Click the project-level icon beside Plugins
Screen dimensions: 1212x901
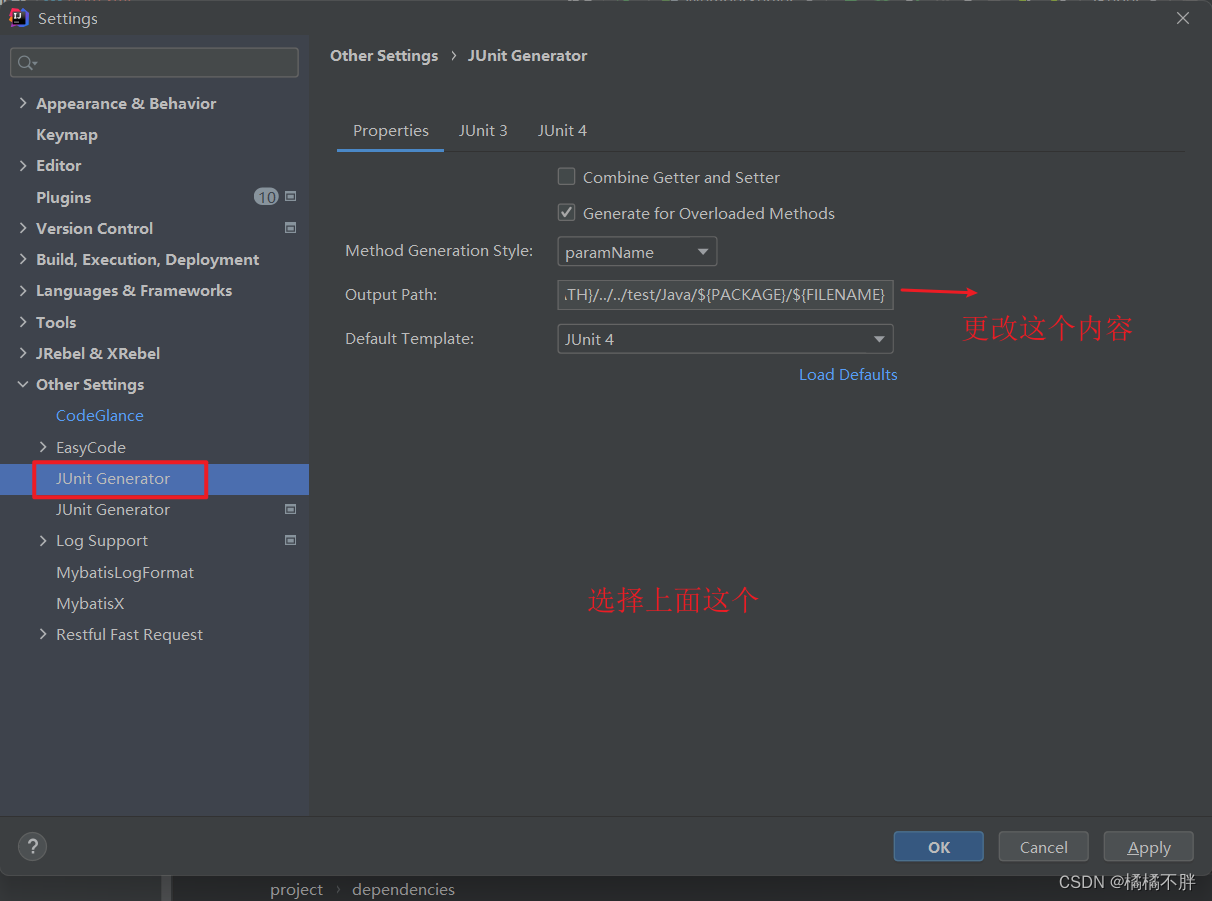pyautogui.click(x=290, y=197)
